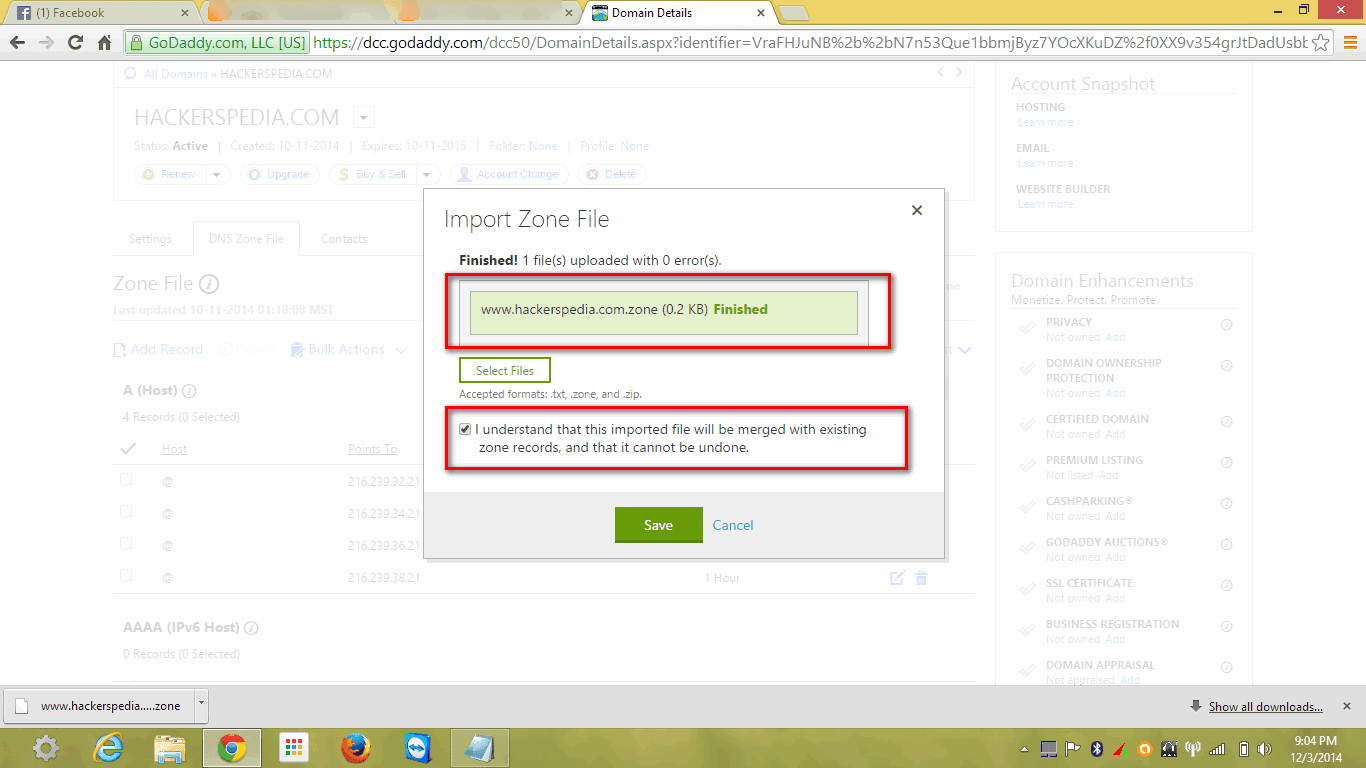Viewport: 1366px width, 768px height.
Task: Delete the 216.239.38.21 record with trash icon
Action: pos(922,578)
